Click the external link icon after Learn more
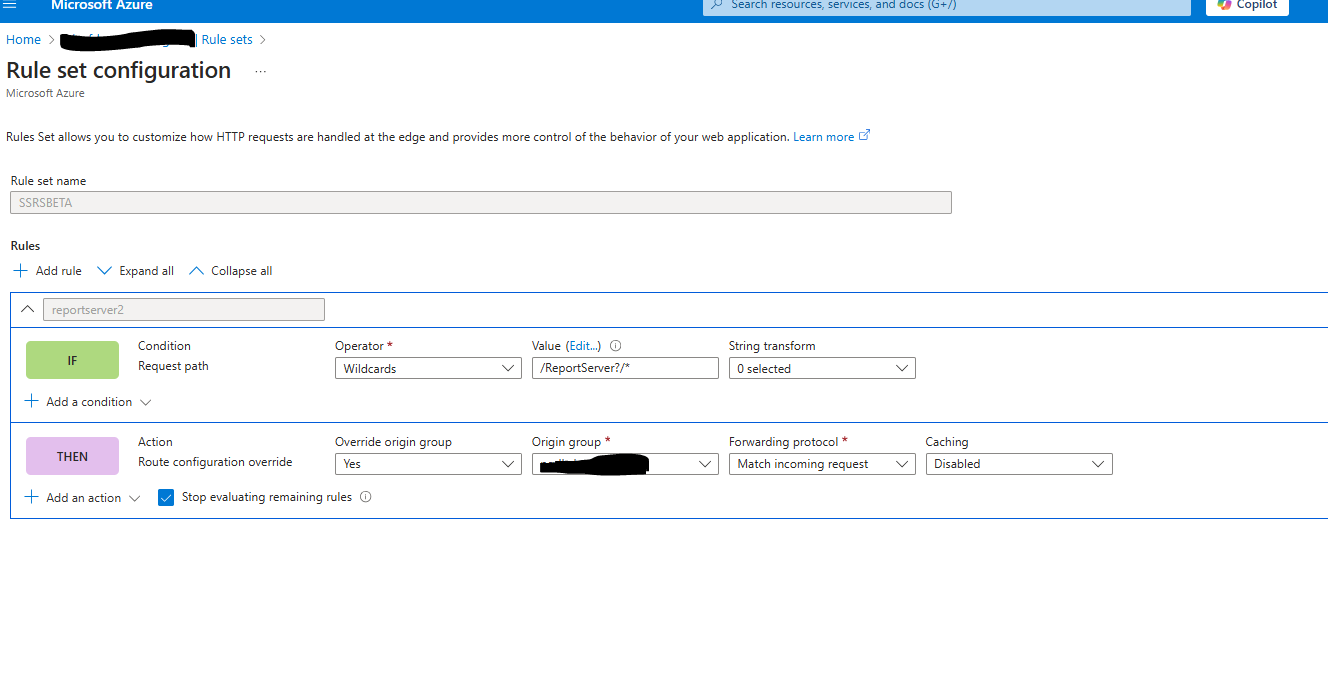Screen dimensions: 1328x676 (865, 136)
